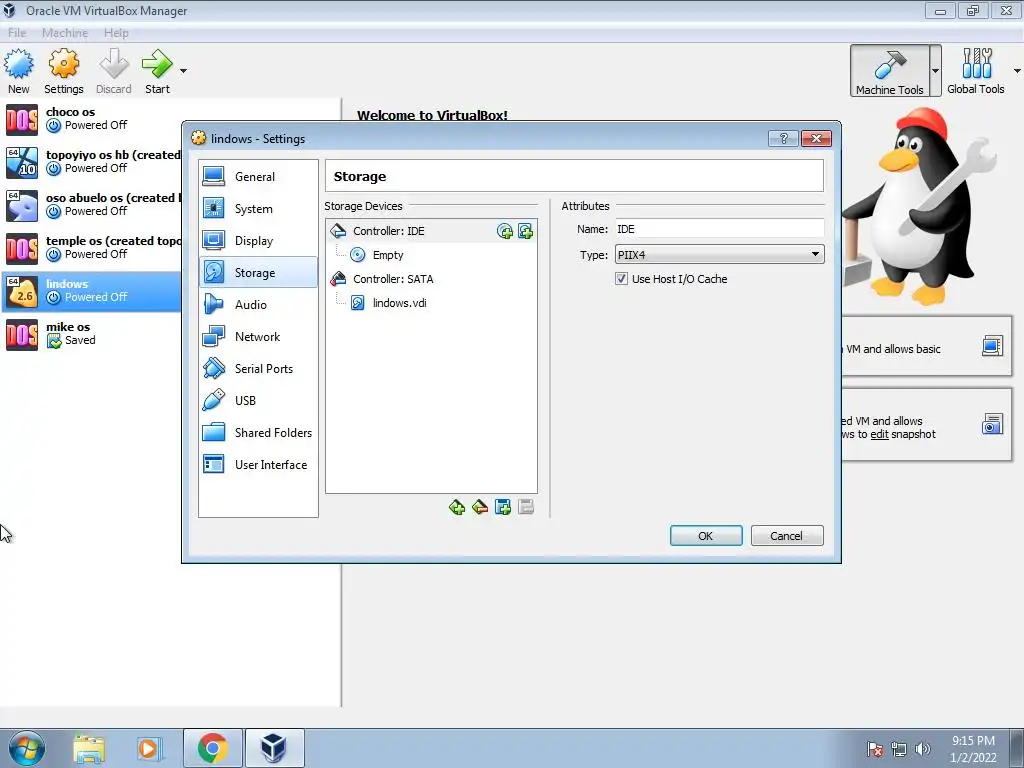The image size is (1024, 768).
Task: Add hard disk to IDE controller
Action: click(x=525, y=231)
